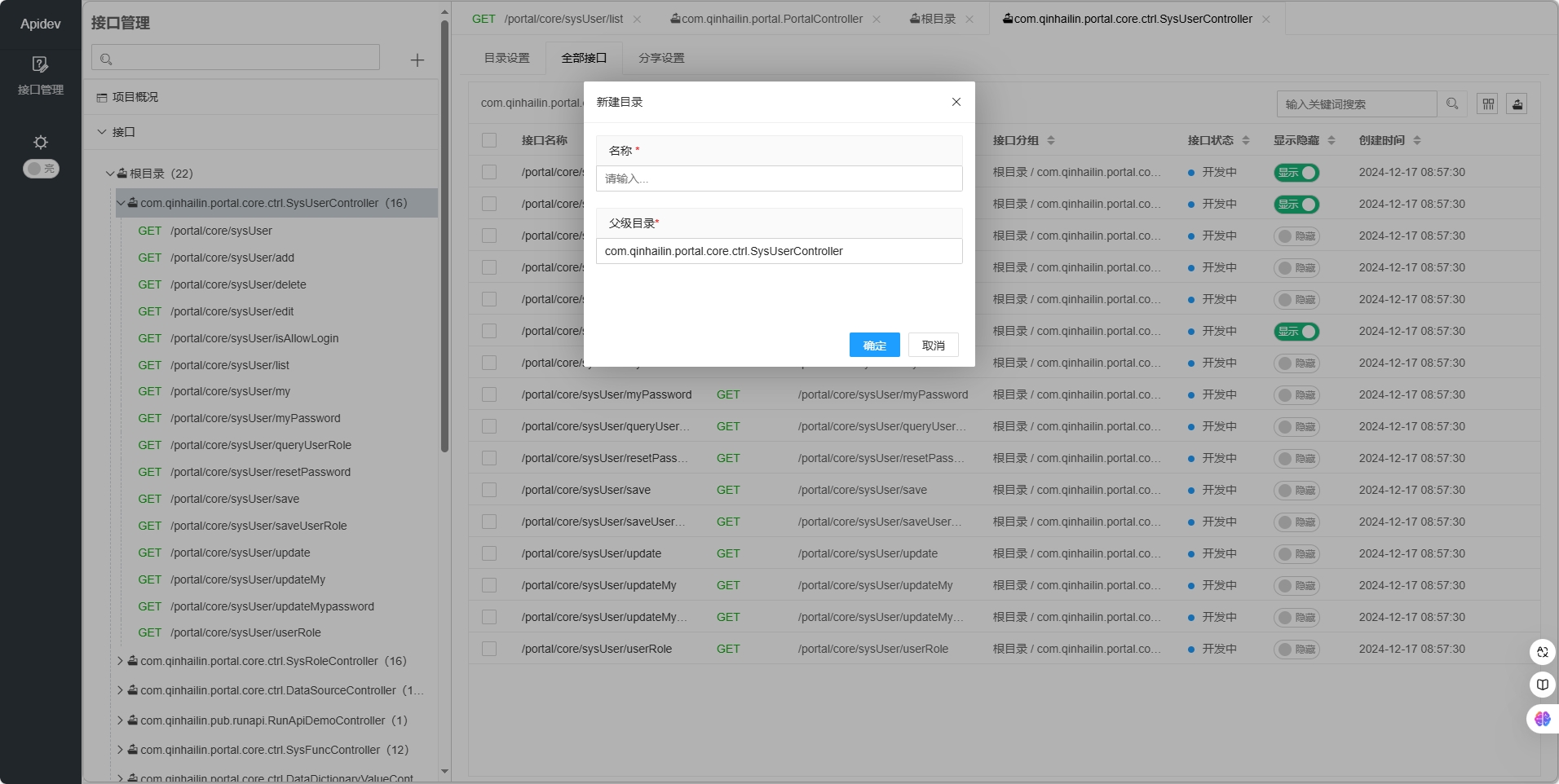Click the colorful brain floating icon
This screenshot has height=784, width=1559.
click(1542, 719)
